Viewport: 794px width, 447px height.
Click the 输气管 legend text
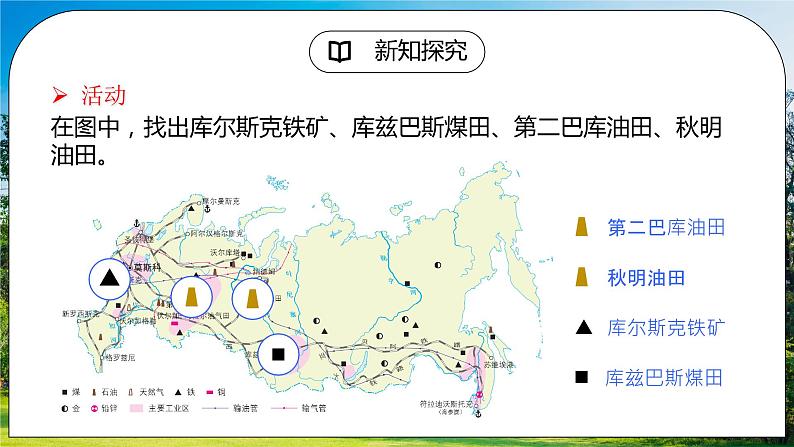pyautogui.click(x=314, y=409)
